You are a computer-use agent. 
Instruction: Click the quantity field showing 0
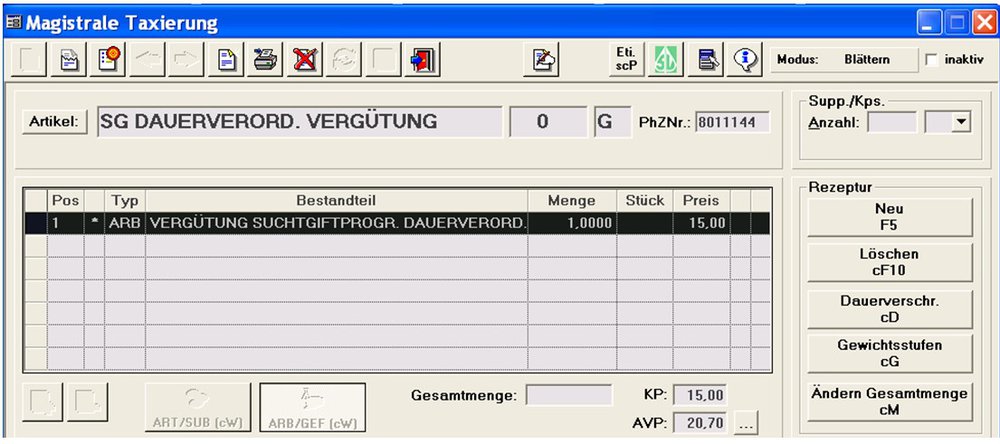click(x=548, y=122)
